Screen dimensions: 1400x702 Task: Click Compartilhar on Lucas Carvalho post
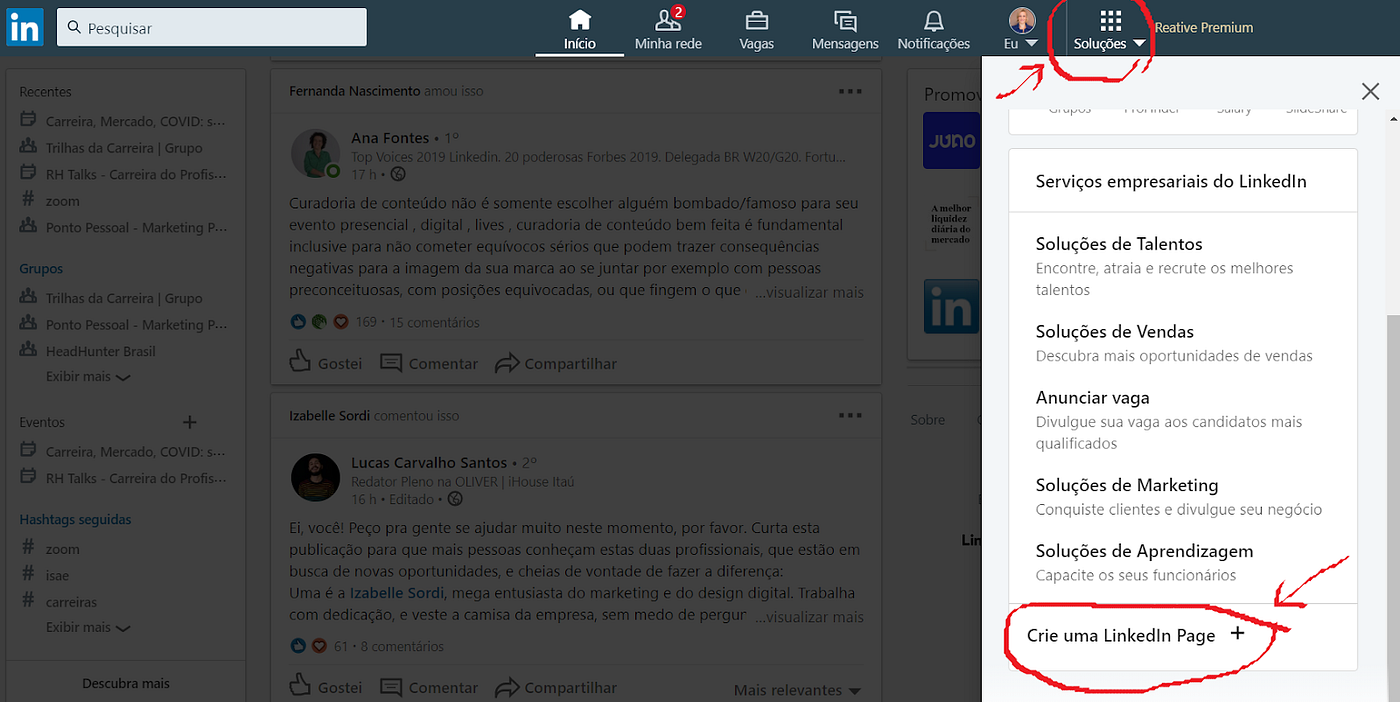click(557, 687)
